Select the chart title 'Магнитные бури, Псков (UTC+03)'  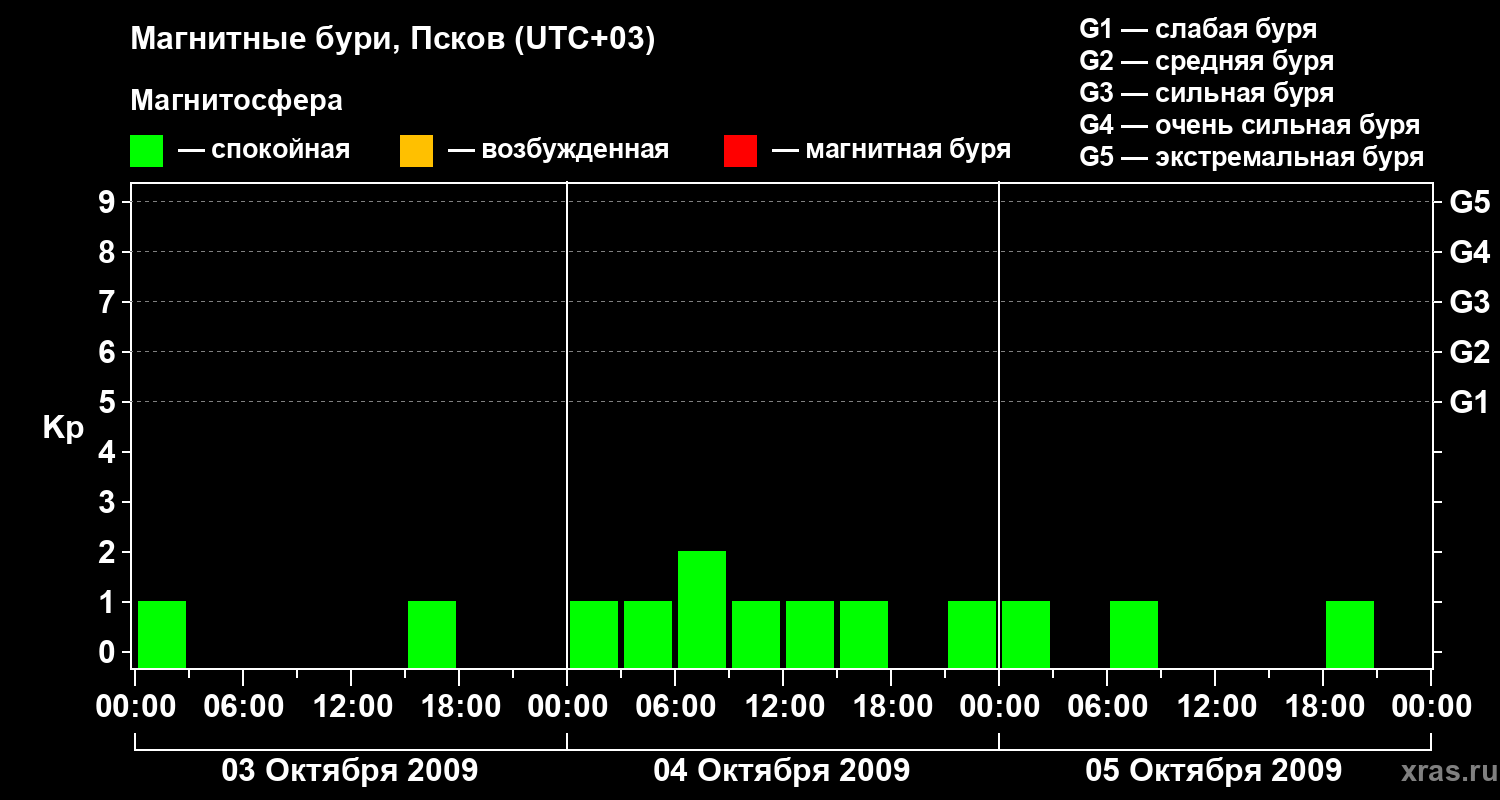[x=393, y=40]
